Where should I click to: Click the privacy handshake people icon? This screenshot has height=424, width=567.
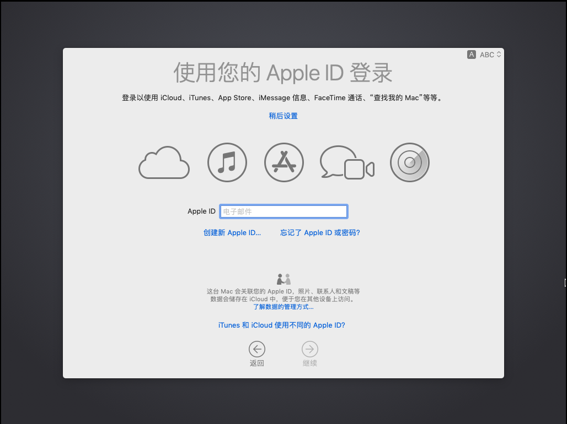(284, 279)
